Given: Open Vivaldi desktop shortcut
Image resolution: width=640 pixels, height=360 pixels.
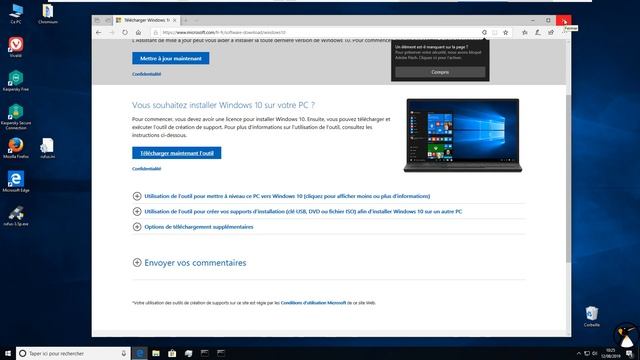Looking at the screenshot, I should pyautogui.click(x=16, y=47).
